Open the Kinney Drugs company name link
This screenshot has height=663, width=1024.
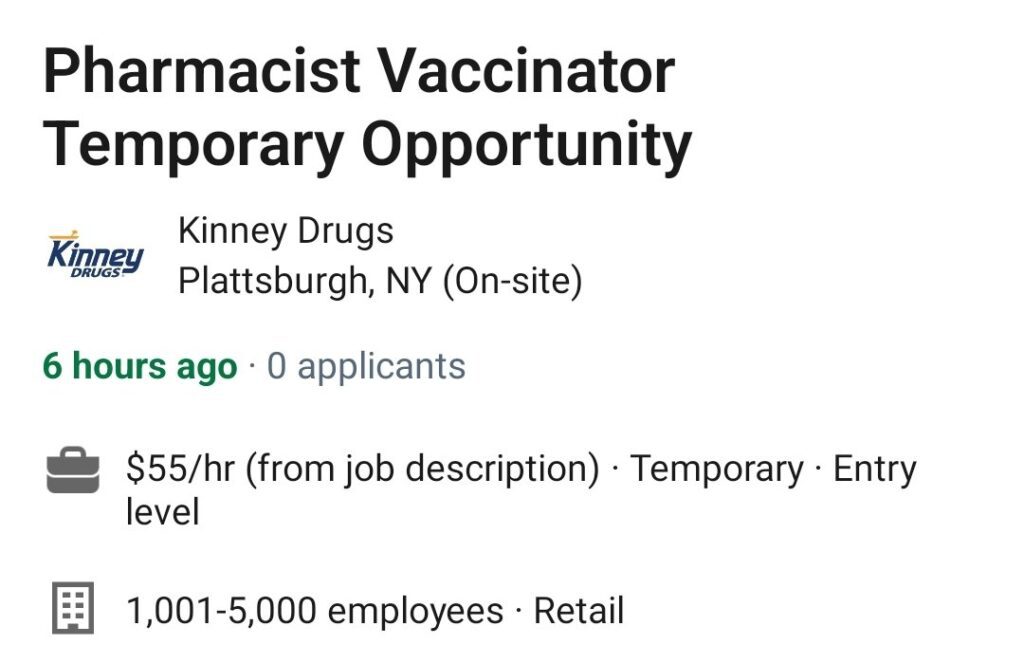(285, 231)
